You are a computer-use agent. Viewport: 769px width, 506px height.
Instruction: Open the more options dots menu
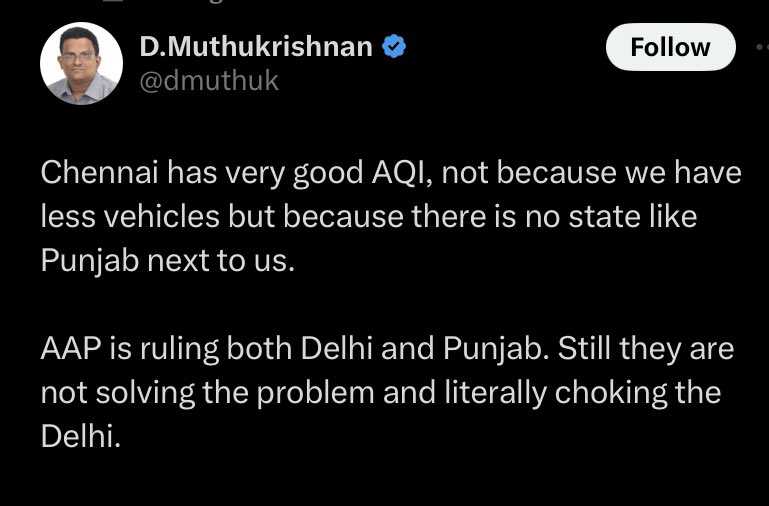pos(762,47)
